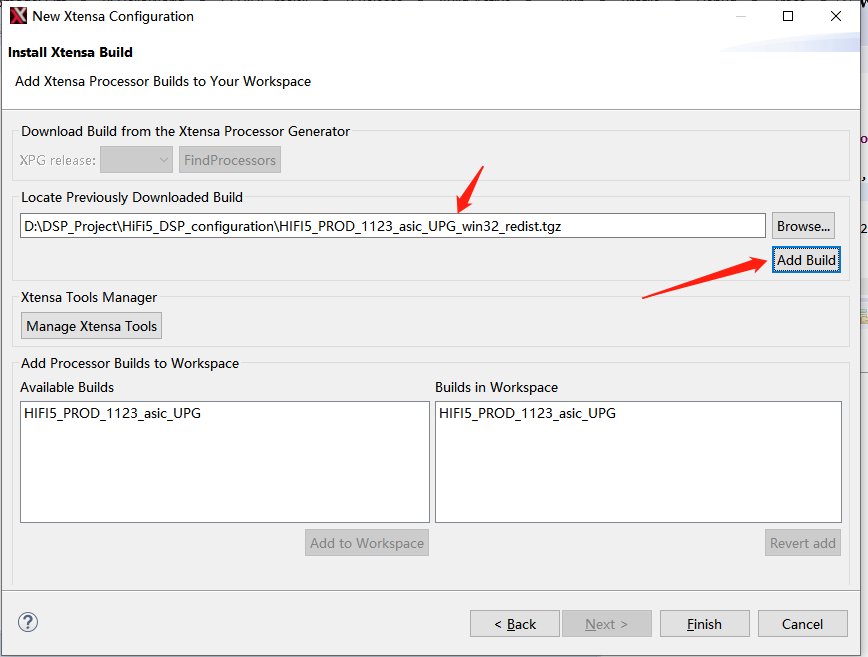Select HIFI5_PROD_1123_asic_UPG in Builds in Workspace
Screen dimensions: 868x657
coord(527,413)
